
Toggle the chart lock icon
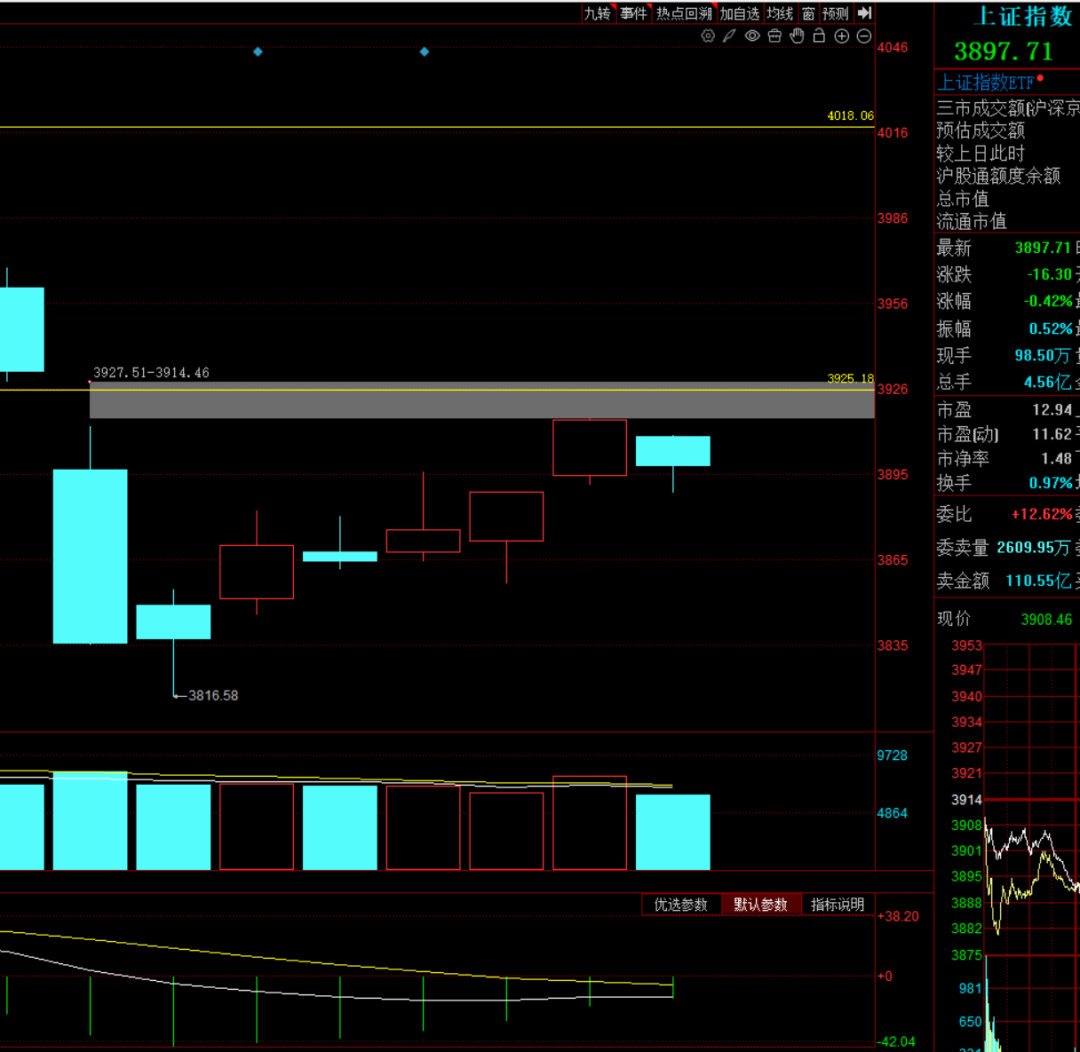click(x=819, y=36)
